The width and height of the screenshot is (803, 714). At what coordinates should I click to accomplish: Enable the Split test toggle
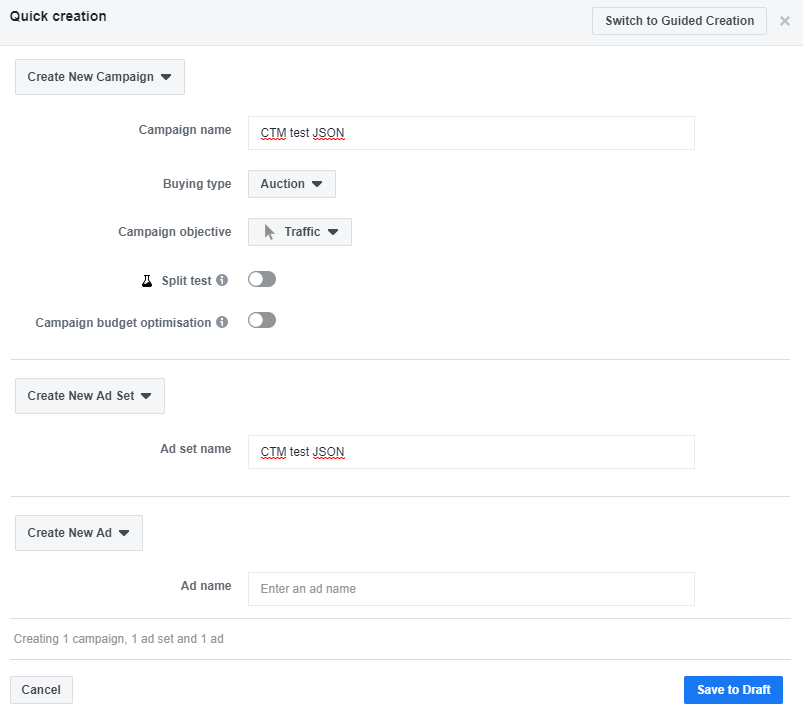[x=262, y=279]
